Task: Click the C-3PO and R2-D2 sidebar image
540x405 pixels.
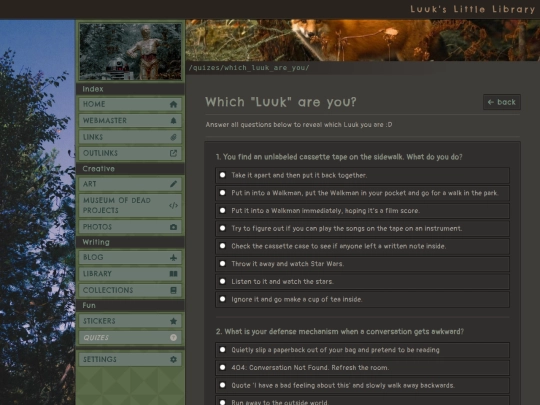Action: 130,51
